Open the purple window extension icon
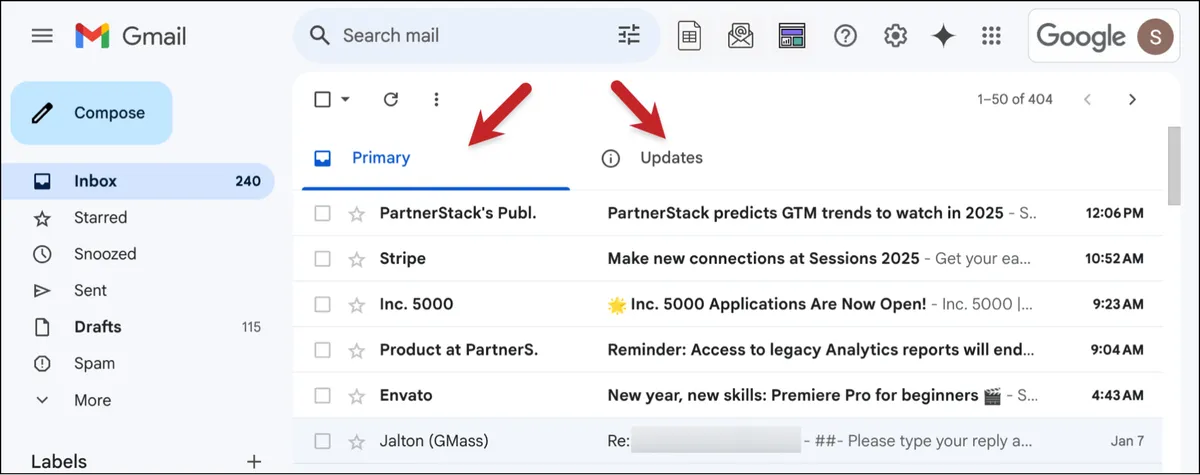This screenshot has height=475, width=1200. pyautogui.click(x=793, y=36)
